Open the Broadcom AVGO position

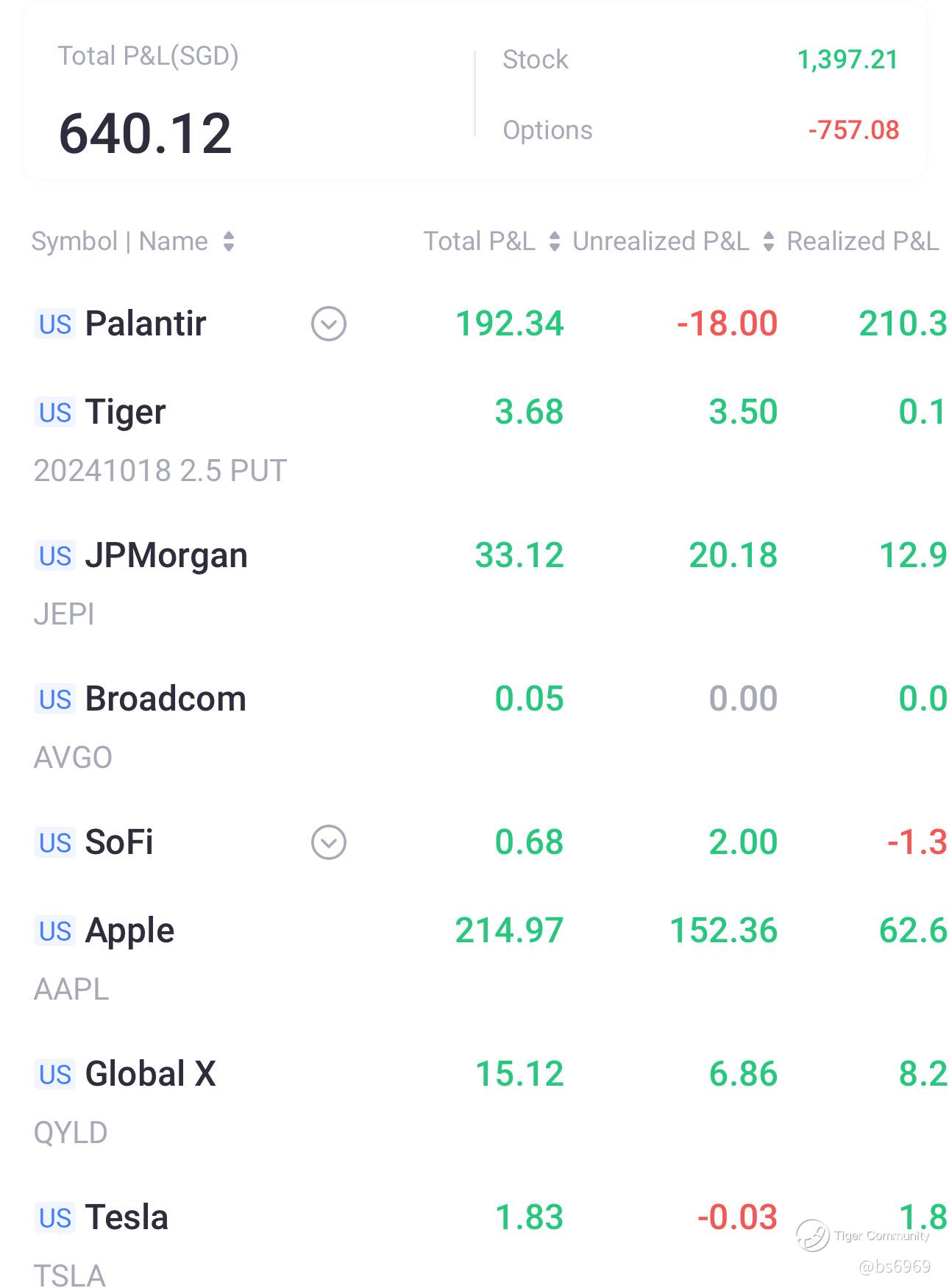(x=165, y=700)
